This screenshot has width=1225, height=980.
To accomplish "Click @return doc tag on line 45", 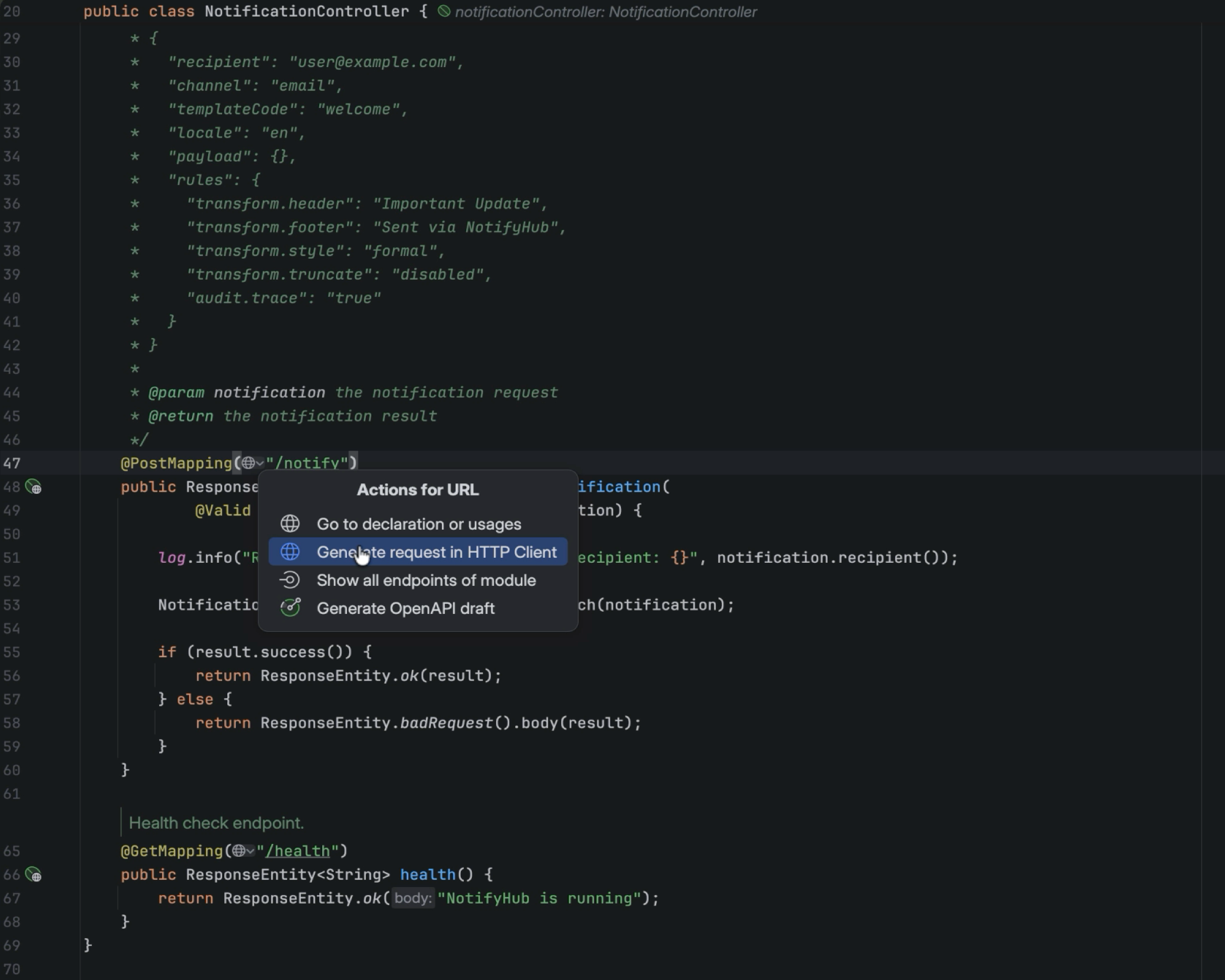I will pyautogui.click(x=181, y=416).
